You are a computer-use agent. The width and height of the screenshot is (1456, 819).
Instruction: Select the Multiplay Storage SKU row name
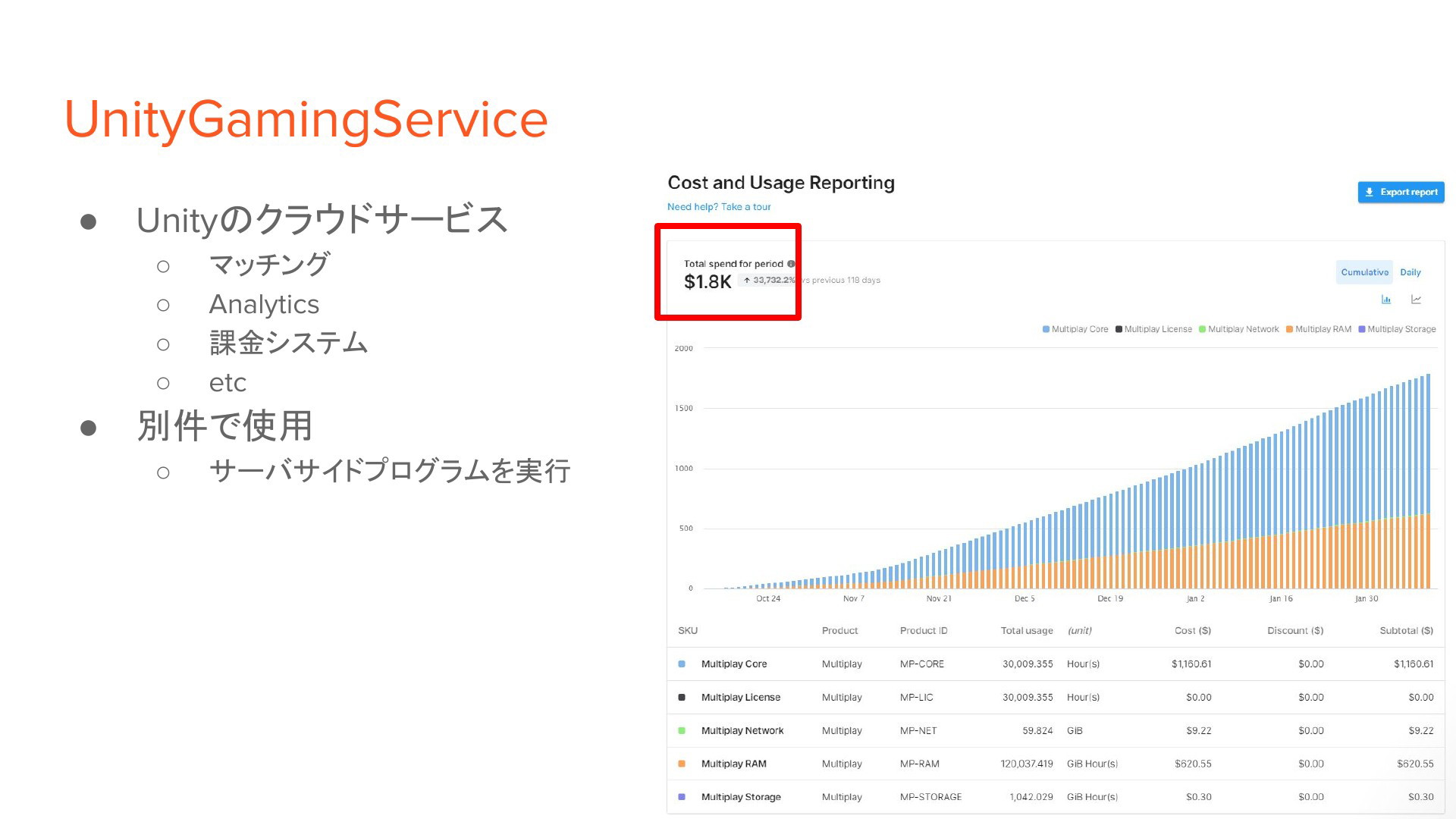point(741,797)
